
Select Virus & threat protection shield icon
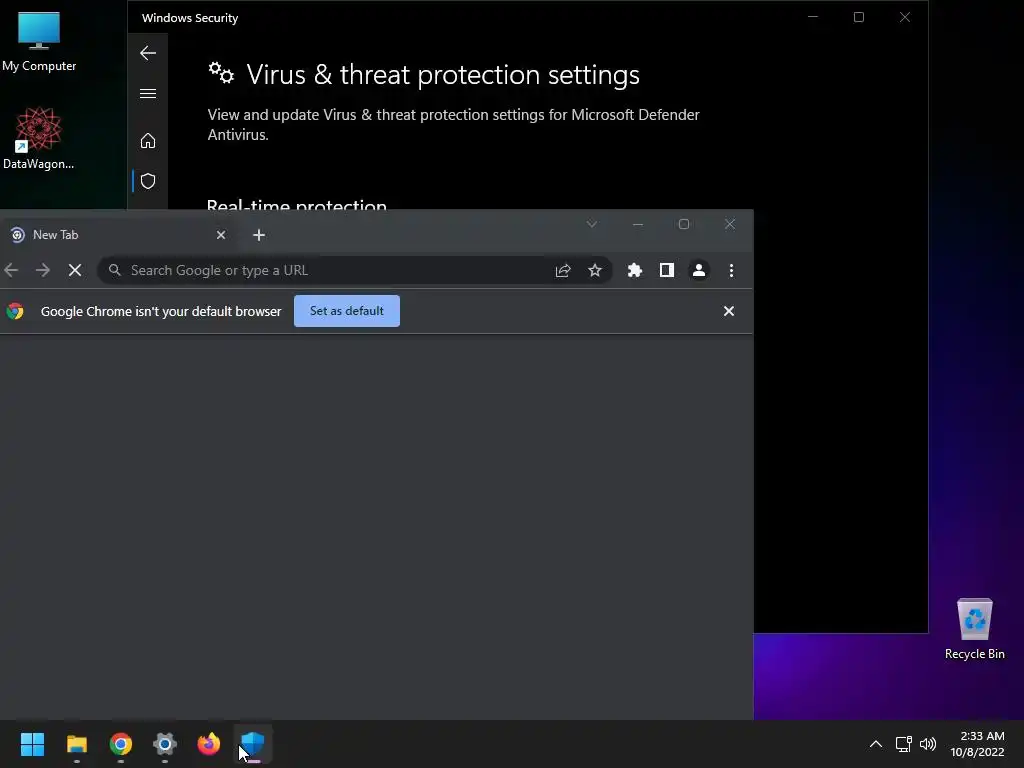148,181
